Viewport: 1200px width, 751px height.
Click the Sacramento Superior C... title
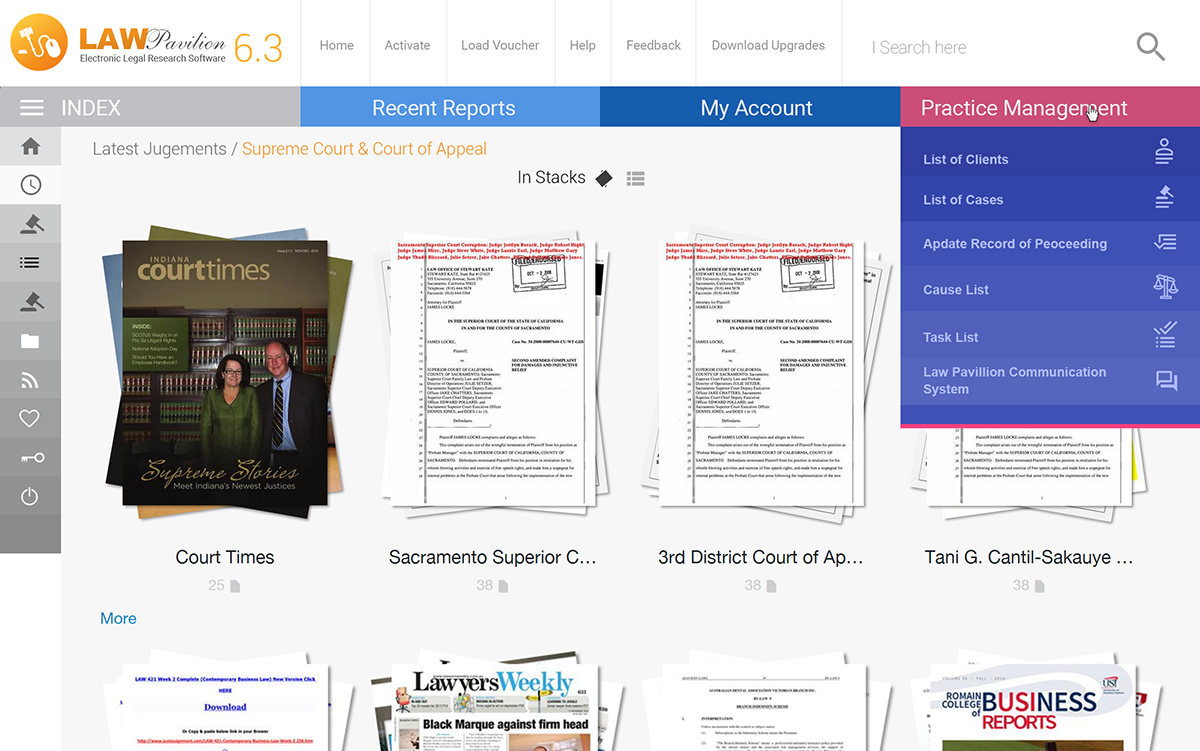click(x=492, y=557)
